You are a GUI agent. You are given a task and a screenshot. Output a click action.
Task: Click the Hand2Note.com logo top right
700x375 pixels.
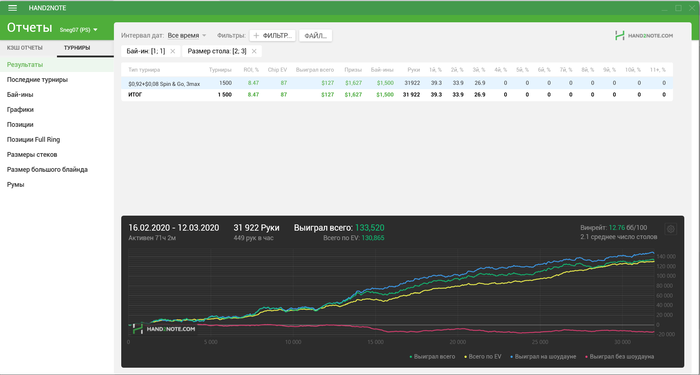[644, 36]
